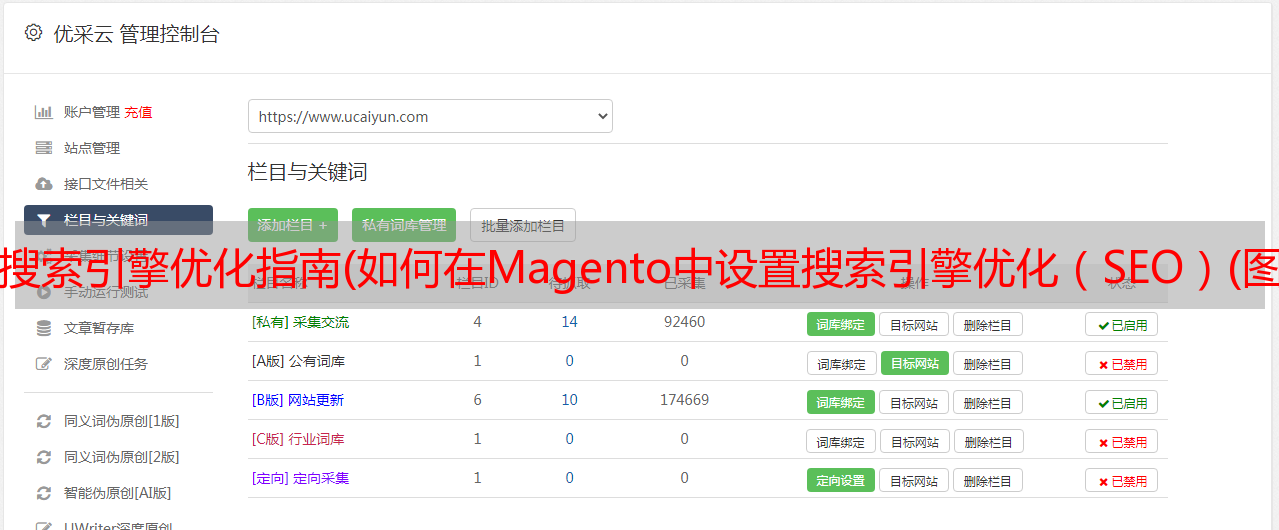Screen dimensions: 1279x530
Task: Click 目标网站 for the 网站更新 row
Action: tap(915, 402)
